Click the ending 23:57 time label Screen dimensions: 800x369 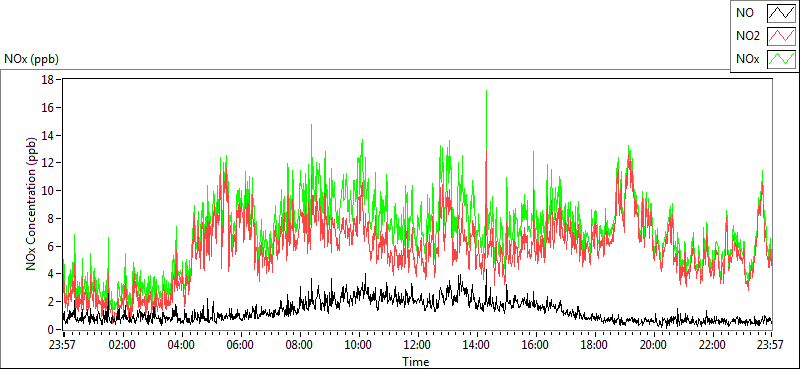[x=771, y=345]
